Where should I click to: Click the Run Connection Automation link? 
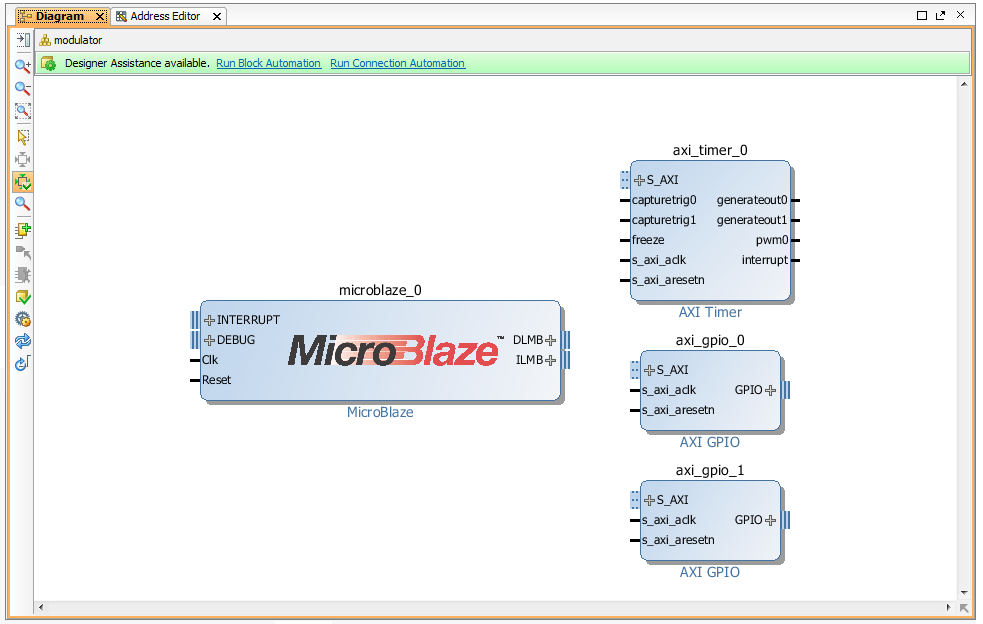pos(397,63)
